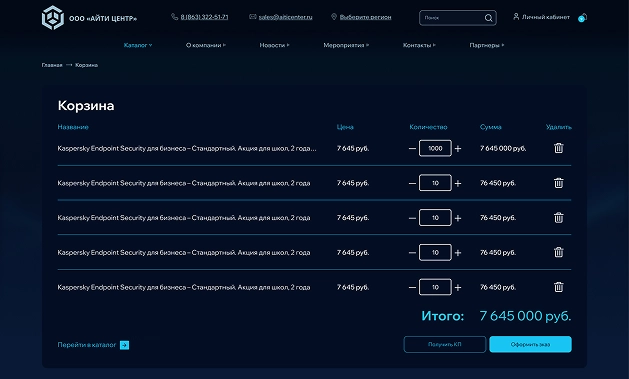Image resolution: width=629 pixels, height=379 pixels.
Task: Click Корзина breadcrumb text
Action: pos(87,65)
